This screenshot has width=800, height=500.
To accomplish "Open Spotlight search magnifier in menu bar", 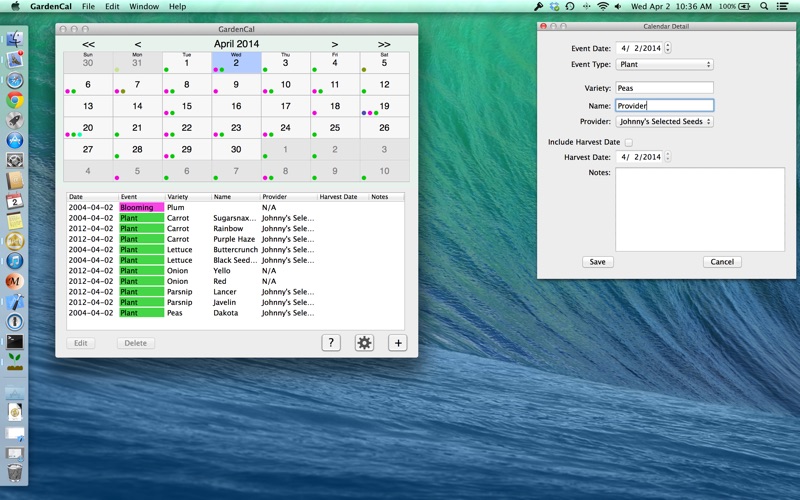I will tap(764, 6).
